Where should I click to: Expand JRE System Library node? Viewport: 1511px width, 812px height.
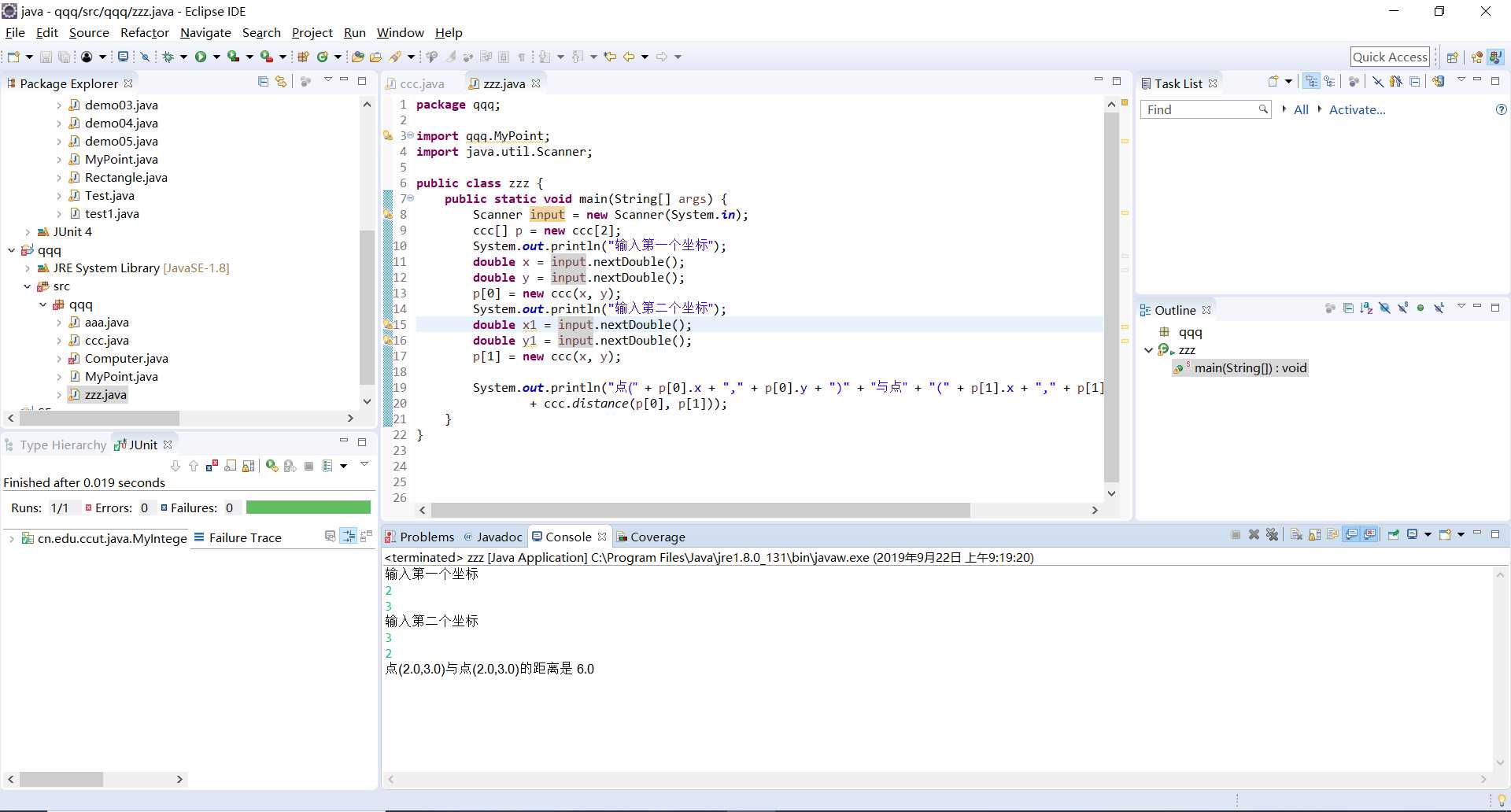tap(28, 268)
